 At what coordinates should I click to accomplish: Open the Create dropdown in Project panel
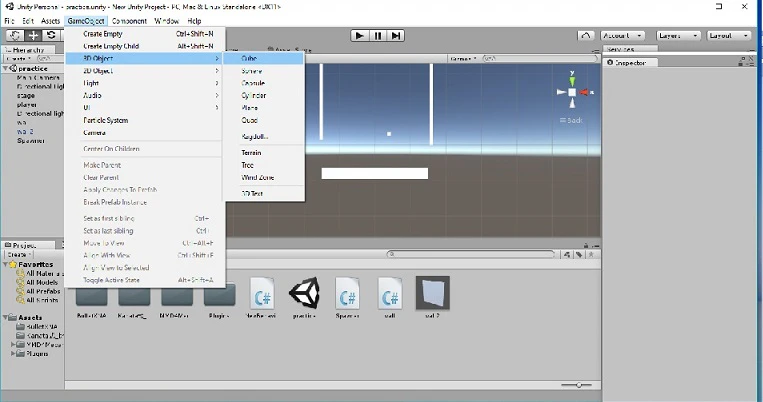click(19, 255)
